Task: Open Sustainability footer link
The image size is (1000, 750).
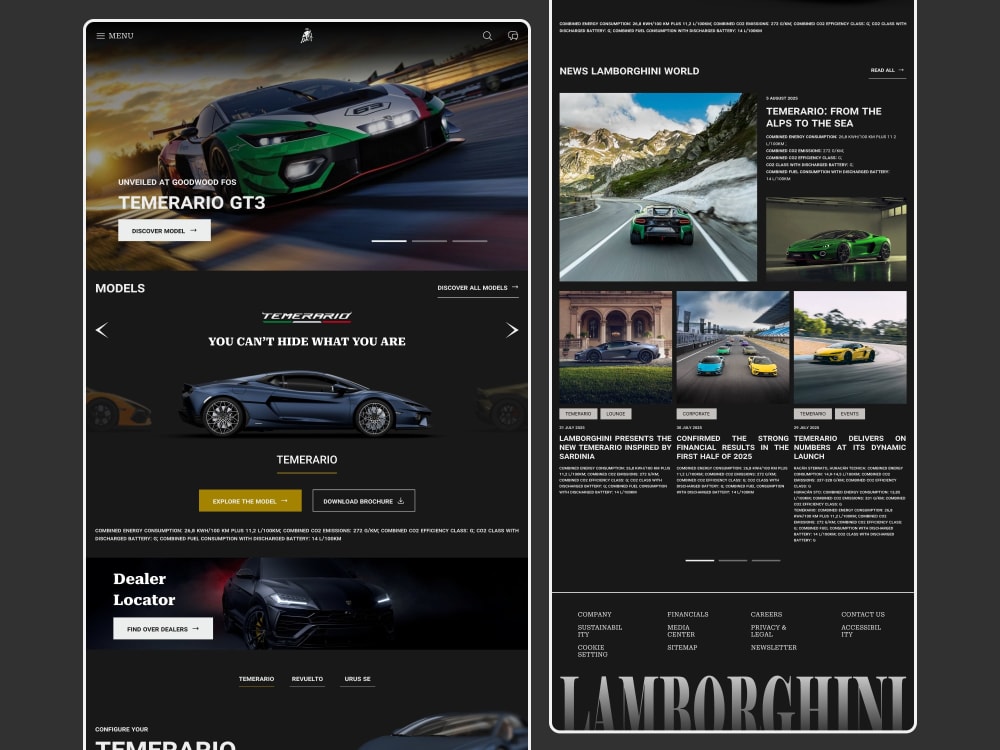Action: point(599,631)
